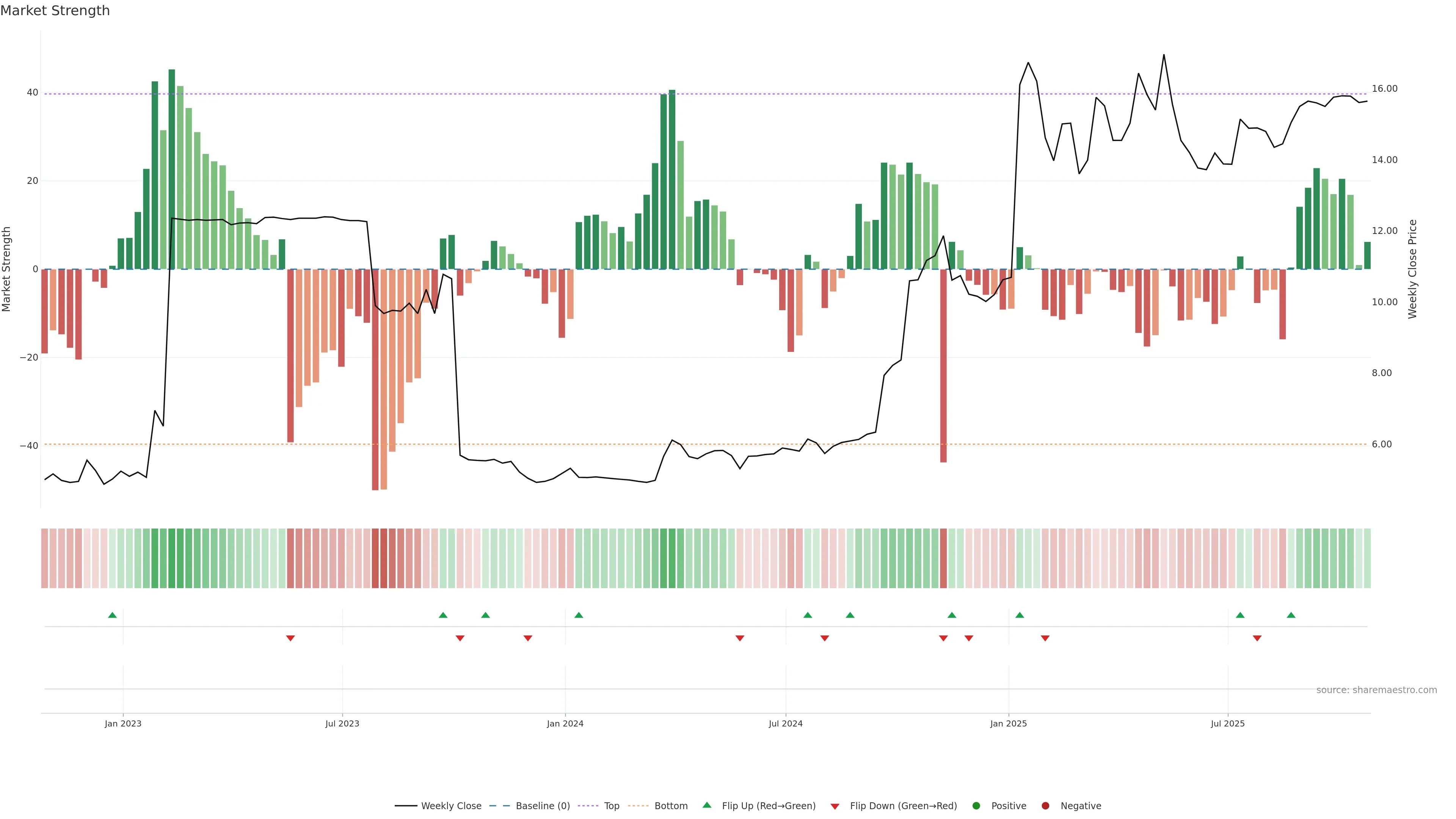Click the first green flip-up marker before Jan 2023

(113, 615)
